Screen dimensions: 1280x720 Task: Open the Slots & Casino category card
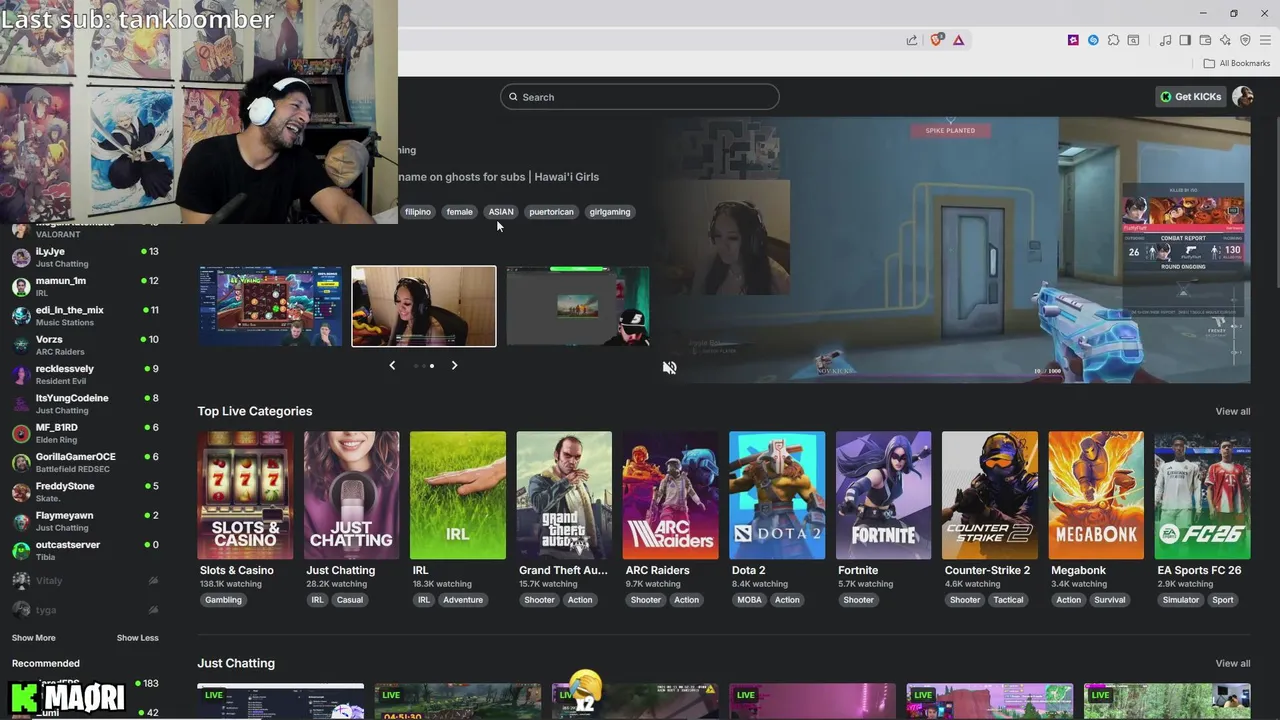coord(245,495)
